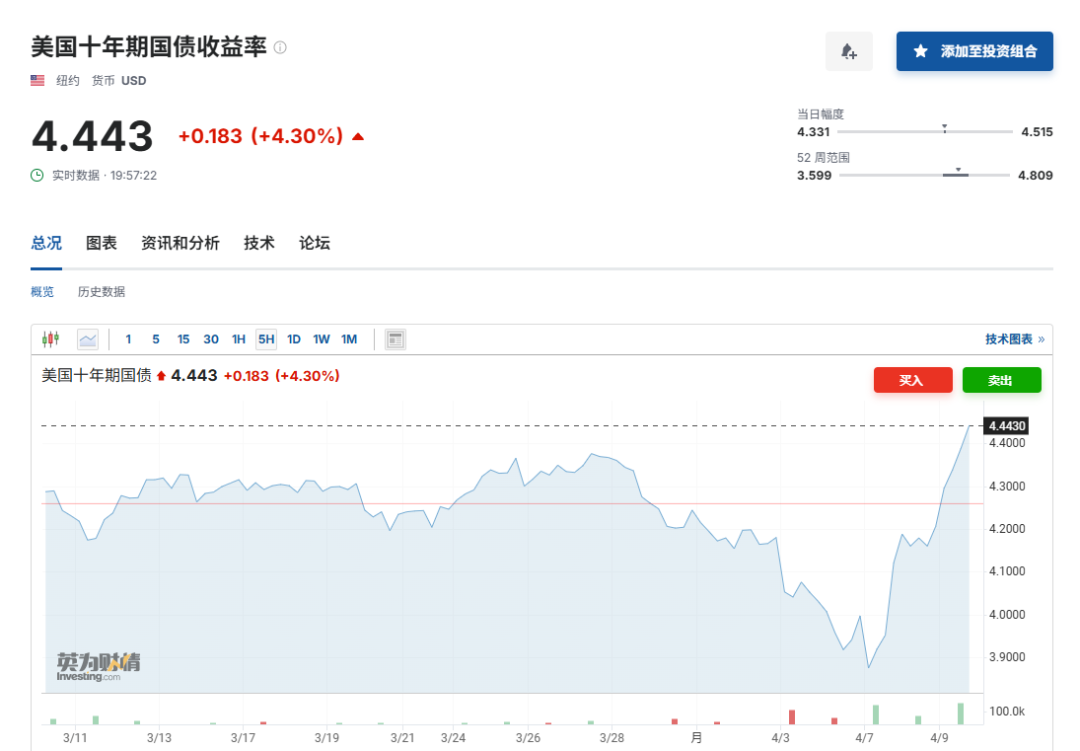1080x751 pixels.
Task: Click the news overlay icon in chart toolbar
Action: 396,339
